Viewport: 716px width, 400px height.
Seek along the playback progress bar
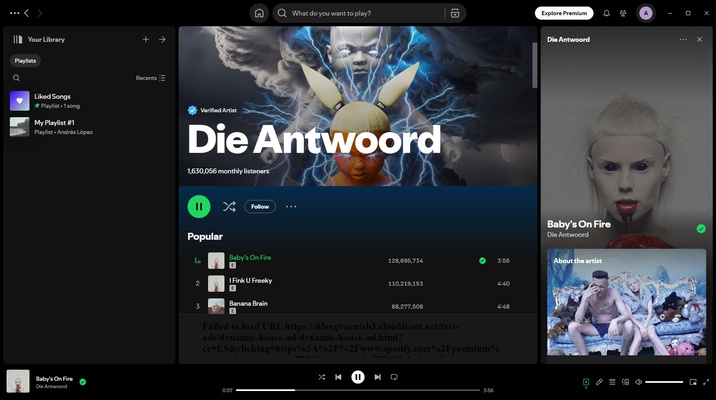tap(358, 390)
